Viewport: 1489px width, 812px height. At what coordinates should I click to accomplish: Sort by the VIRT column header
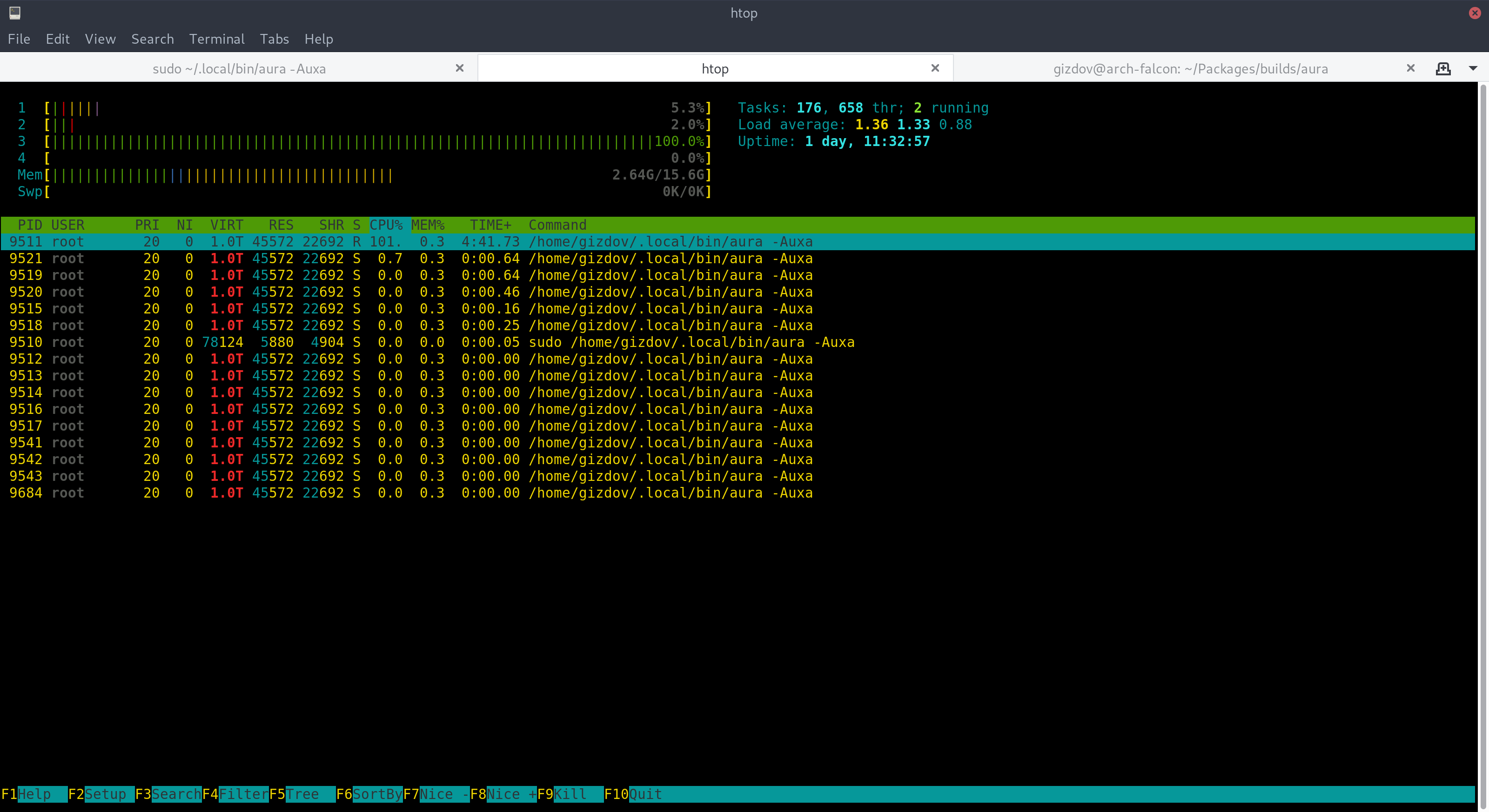pyautogui.click(x=227, y=225)
